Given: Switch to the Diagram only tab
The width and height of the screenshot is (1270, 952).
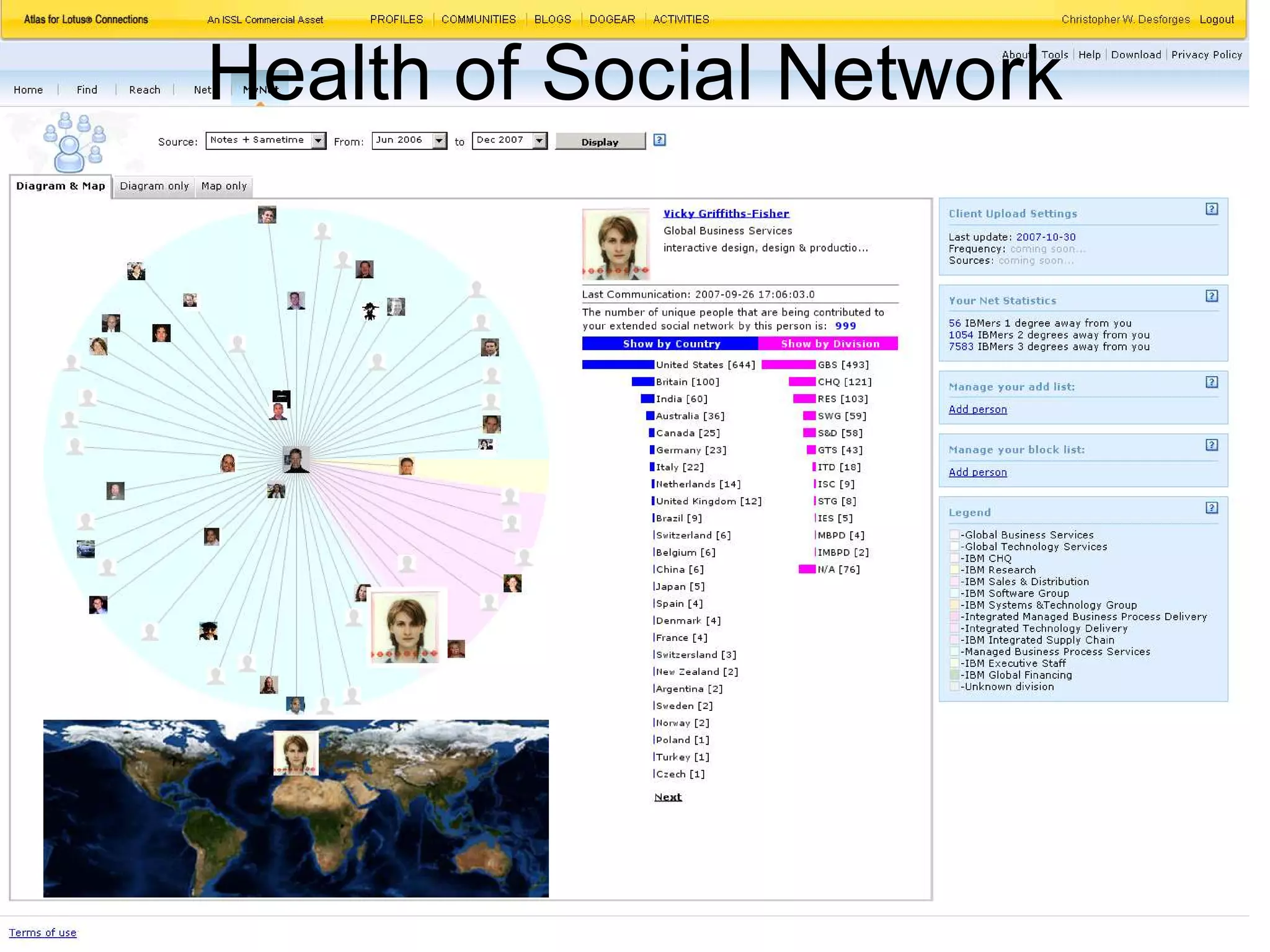Looking at the screenshot, I should [154, 186].
